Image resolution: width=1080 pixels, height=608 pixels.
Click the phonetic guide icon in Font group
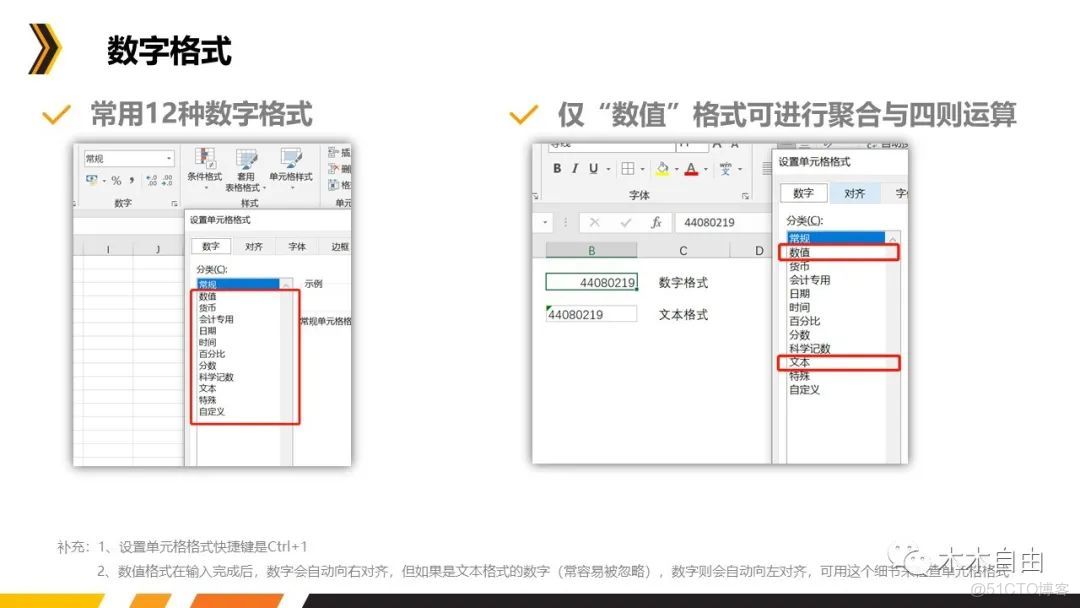[726, 166]
